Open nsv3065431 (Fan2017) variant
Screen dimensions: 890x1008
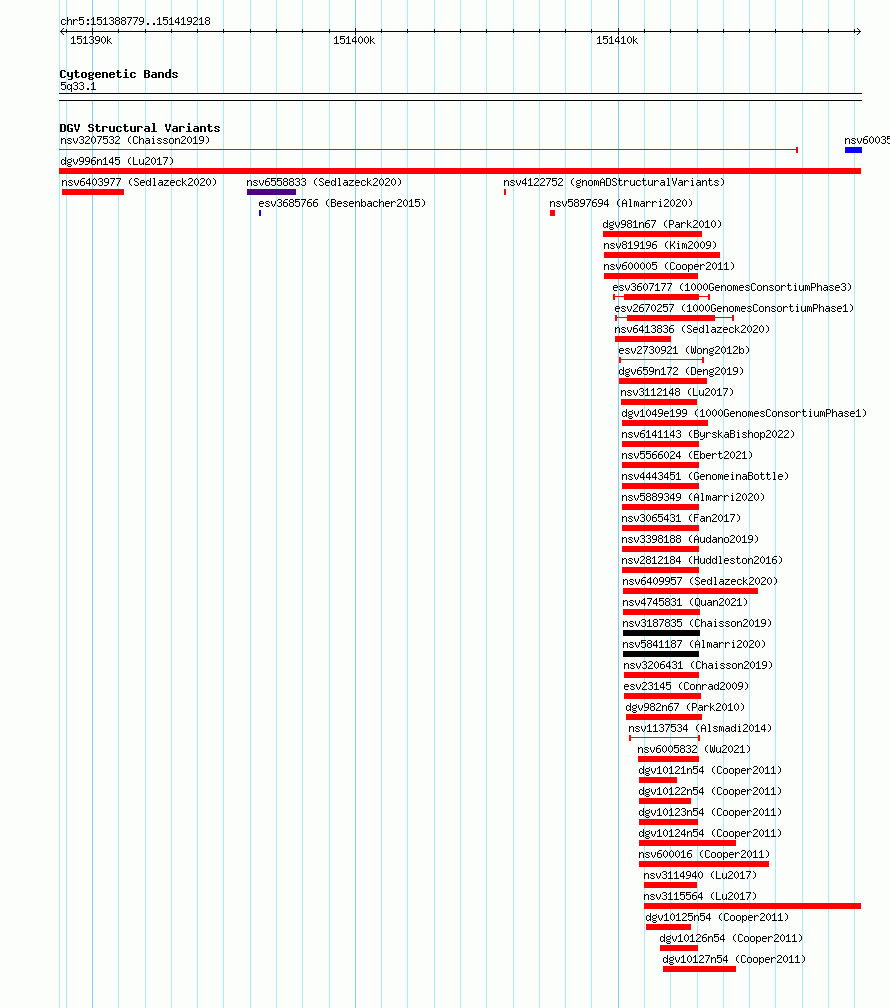pyautogui.click(x=681, y=518)
